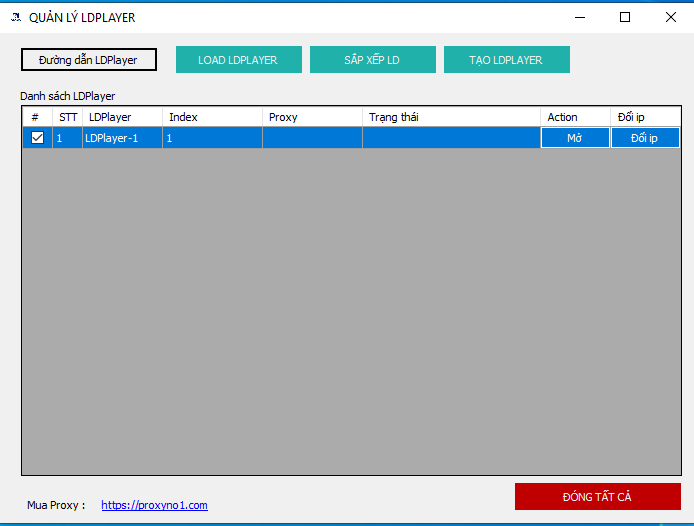694x526 pixels.
Task: Click Mở in the LDPlayer-1 row
Action: tap(575, 138)
